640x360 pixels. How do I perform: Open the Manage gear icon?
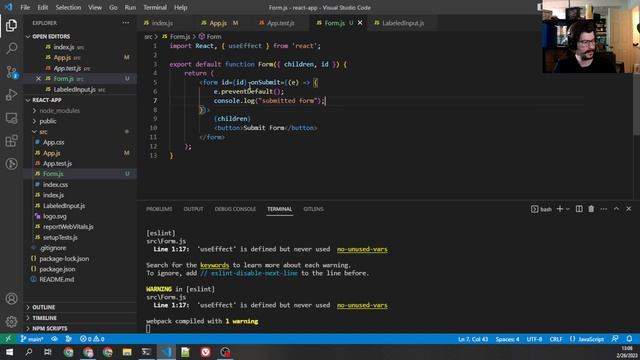click(x=11, y=322)
